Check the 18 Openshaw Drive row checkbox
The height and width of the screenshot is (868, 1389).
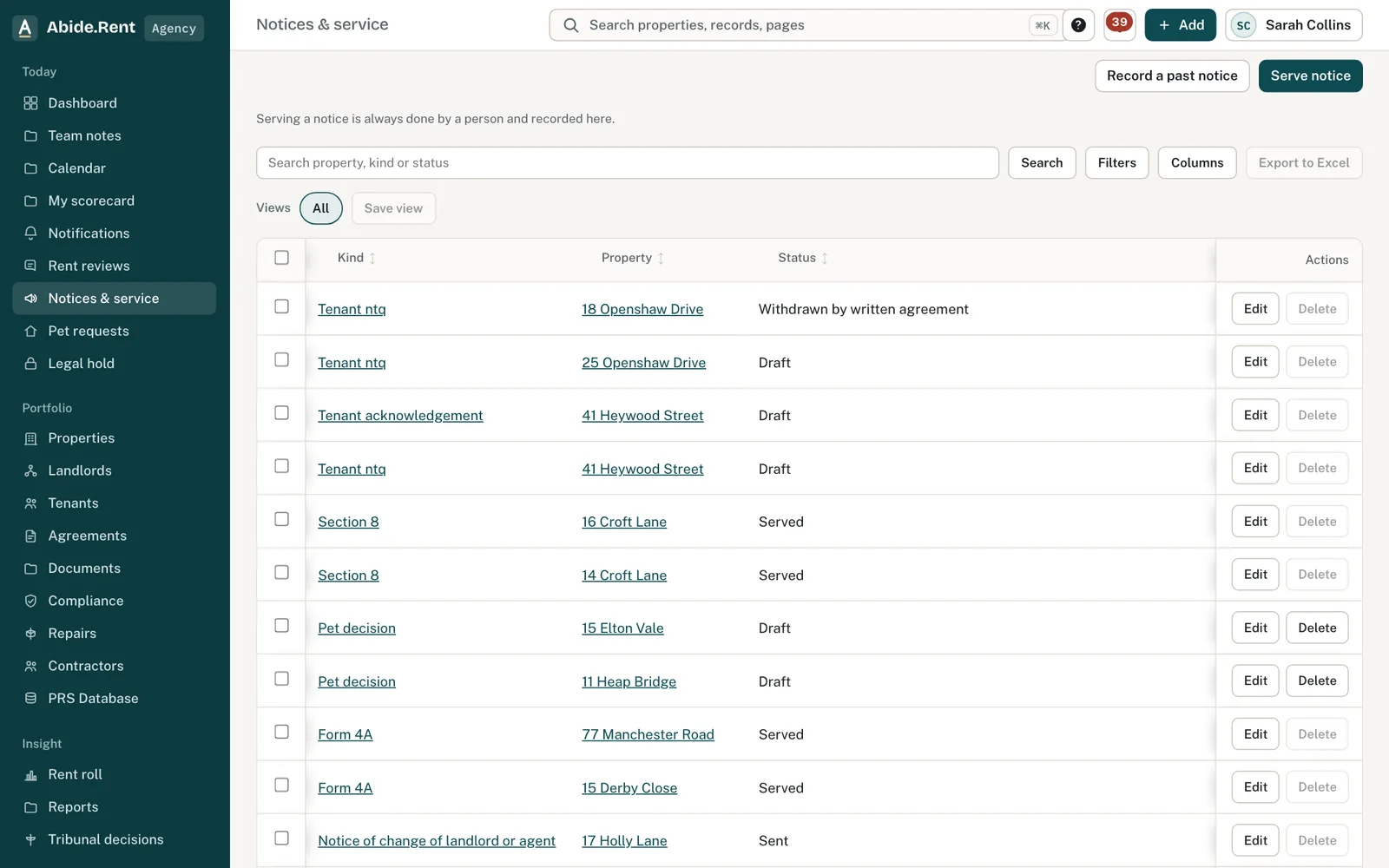click(x=281, y=306)
